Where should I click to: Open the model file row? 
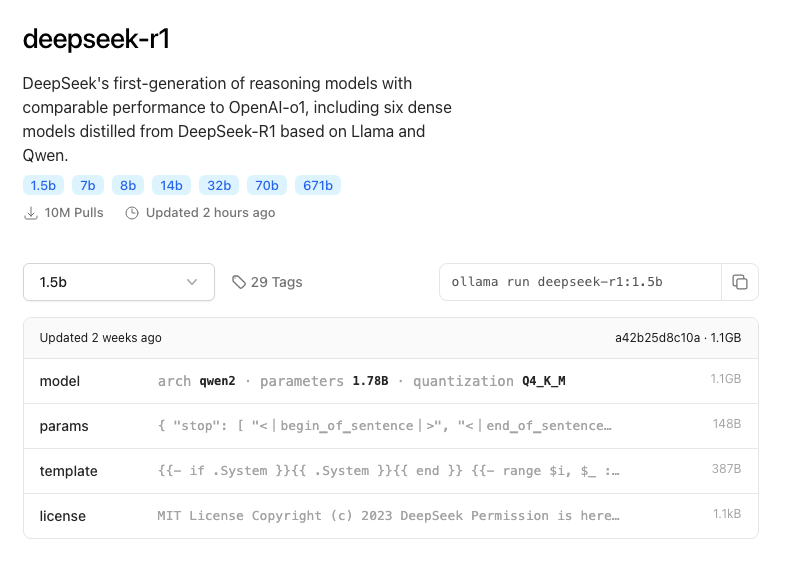pos(390,381)
